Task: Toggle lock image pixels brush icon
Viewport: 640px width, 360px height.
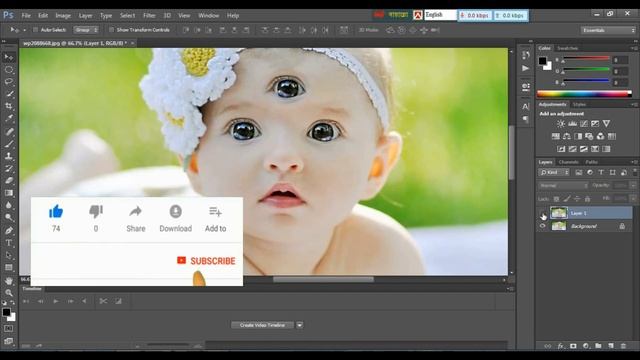Action: click(x=567, y=199)
